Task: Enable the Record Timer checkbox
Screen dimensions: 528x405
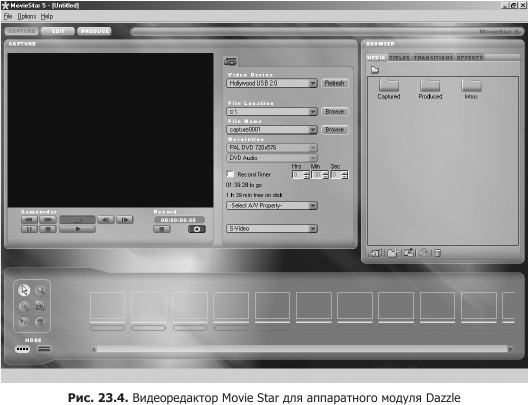Action: tap(230, 174)
